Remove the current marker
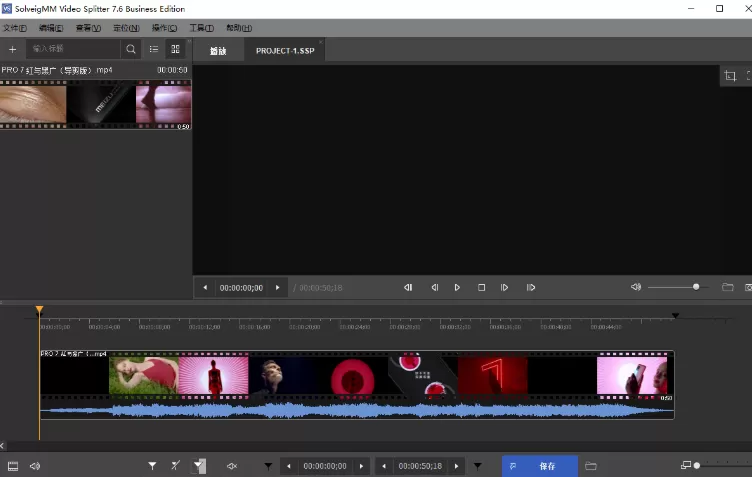Screen dimensions: 752x477 (x=176, y=465)
